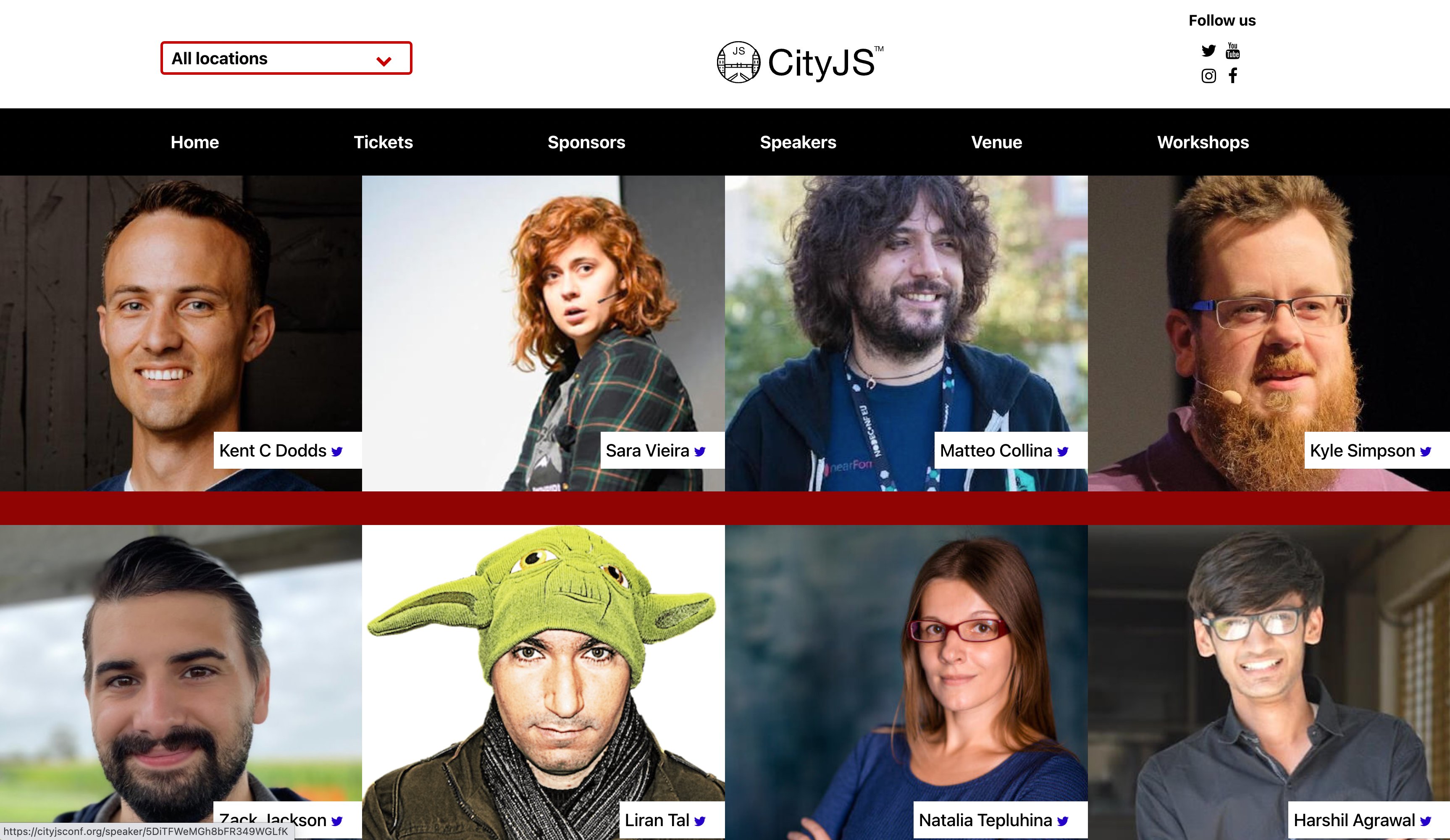Navigate to the Venue page
Screen dimensions: 1450x840
pos(997,142)
